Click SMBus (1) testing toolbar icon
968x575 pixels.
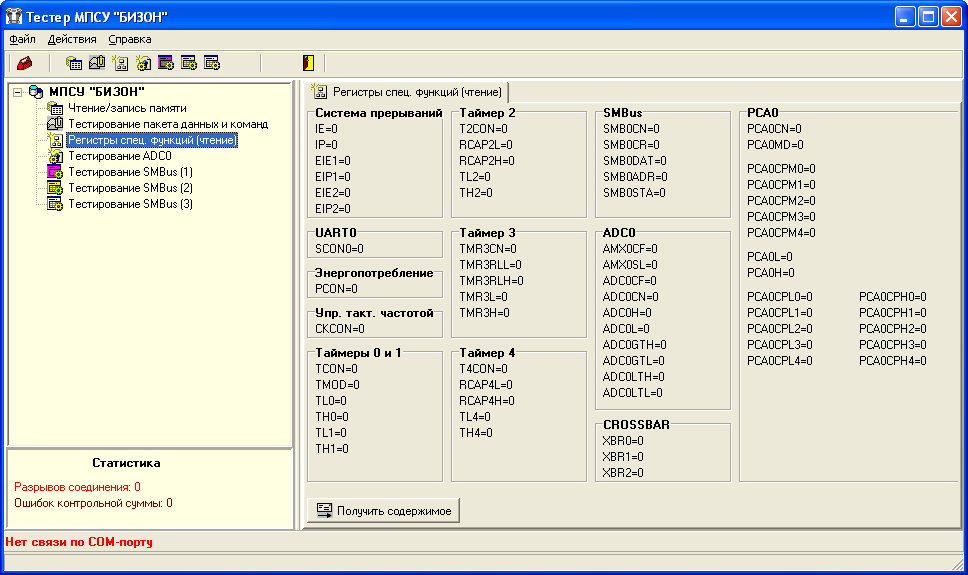pos(166,63)
